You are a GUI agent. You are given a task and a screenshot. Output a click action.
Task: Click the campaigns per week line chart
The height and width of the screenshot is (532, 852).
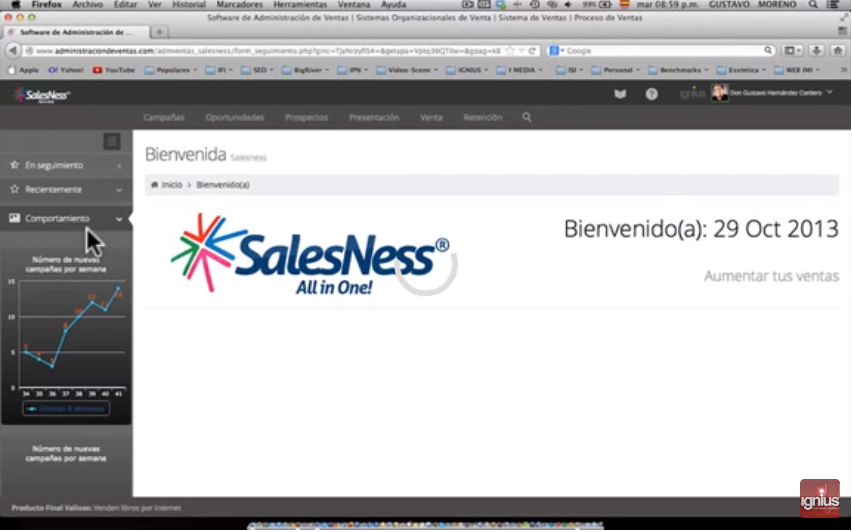(x=66, y=336)
